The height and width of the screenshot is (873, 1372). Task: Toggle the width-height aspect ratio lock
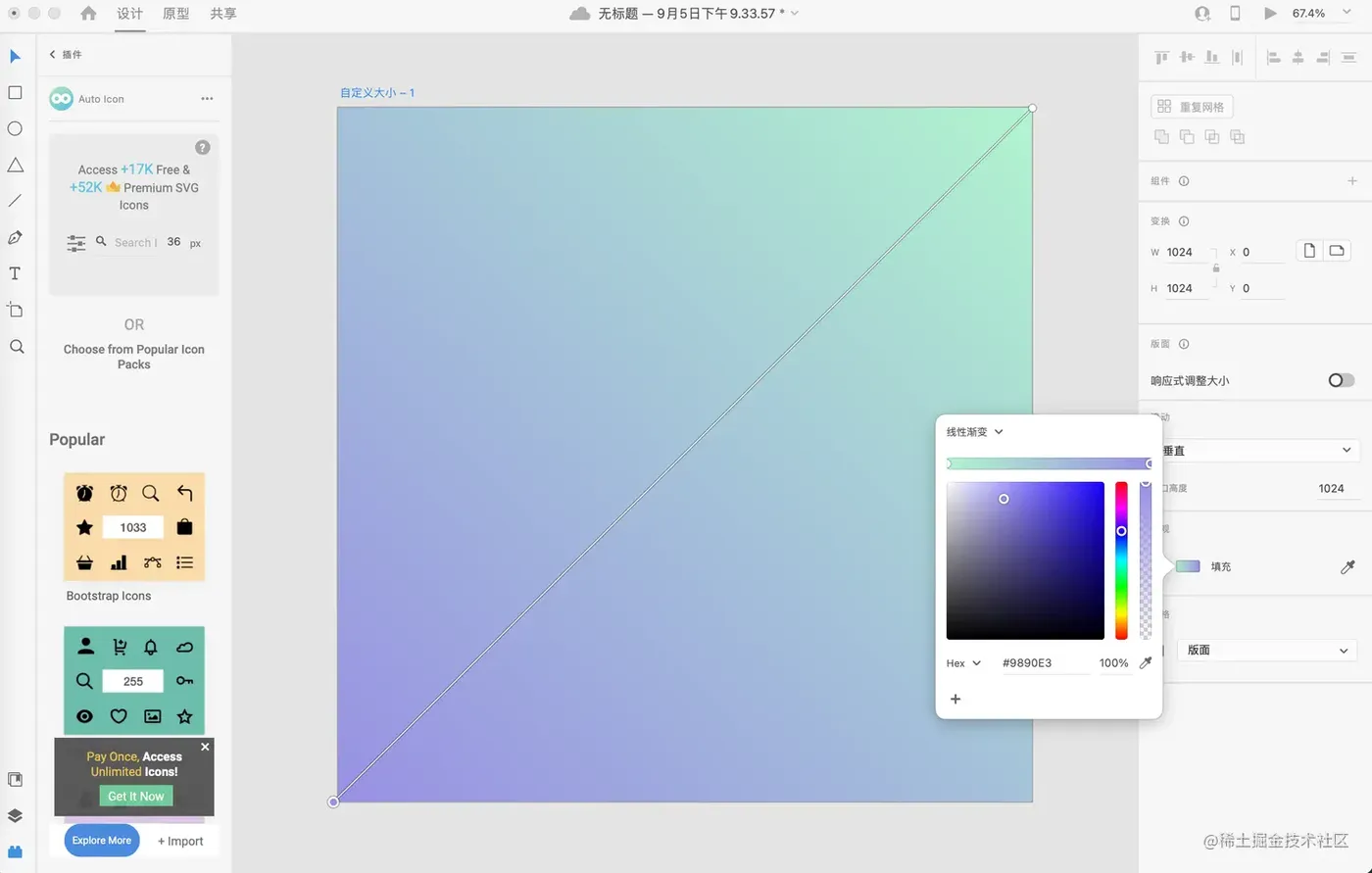(x=1216, y=268)
